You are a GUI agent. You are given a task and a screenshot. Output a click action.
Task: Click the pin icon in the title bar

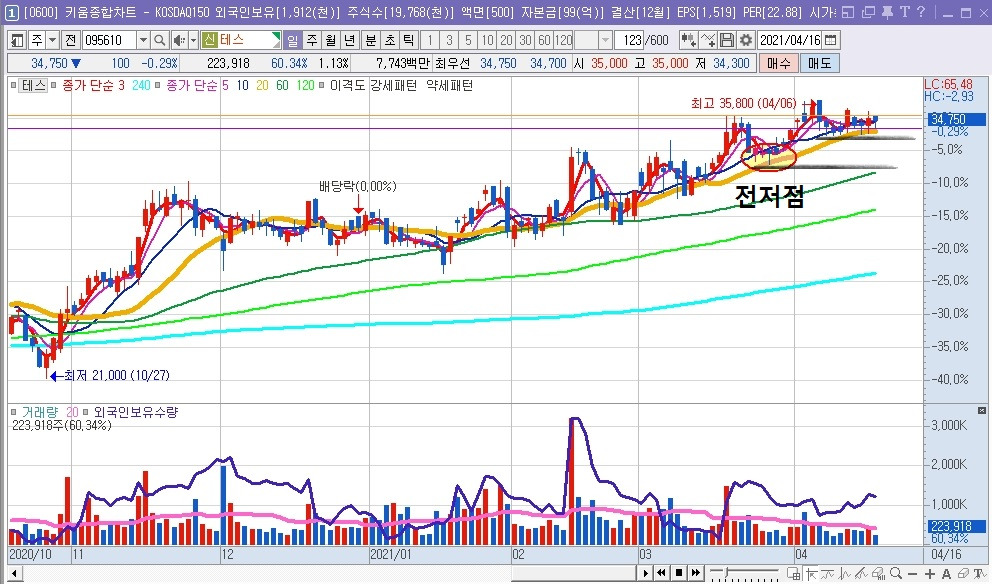click(888, 12)
